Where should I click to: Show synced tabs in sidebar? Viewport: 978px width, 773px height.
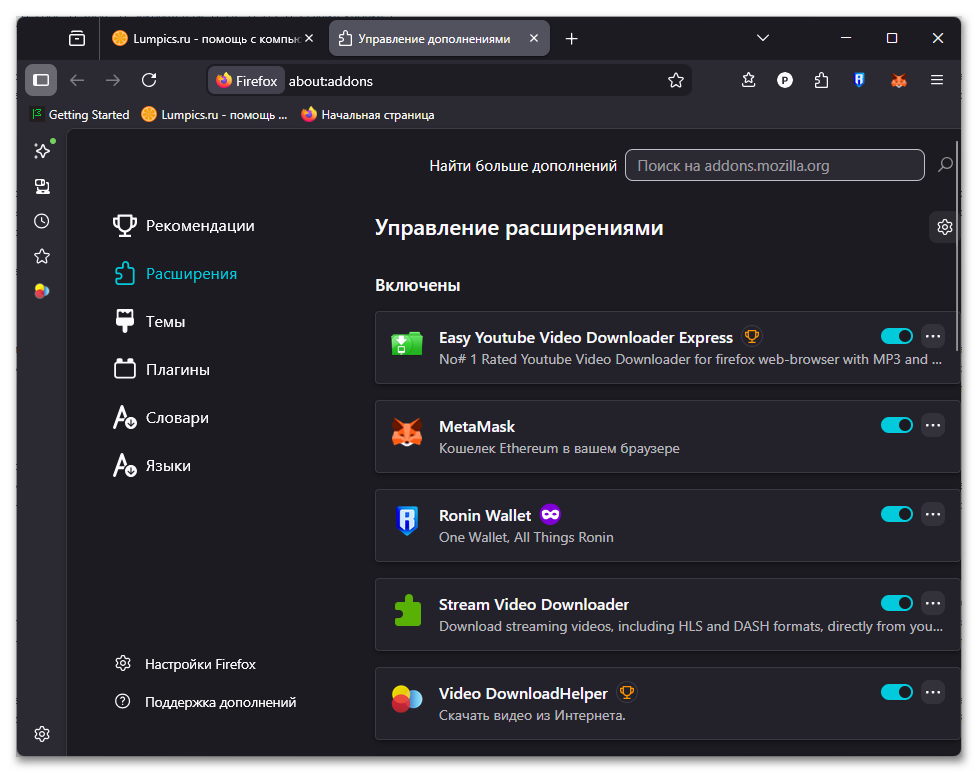tap(42, 186)
